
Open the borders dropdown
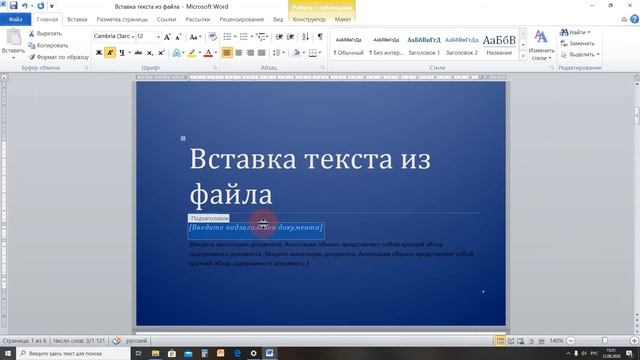315,53
